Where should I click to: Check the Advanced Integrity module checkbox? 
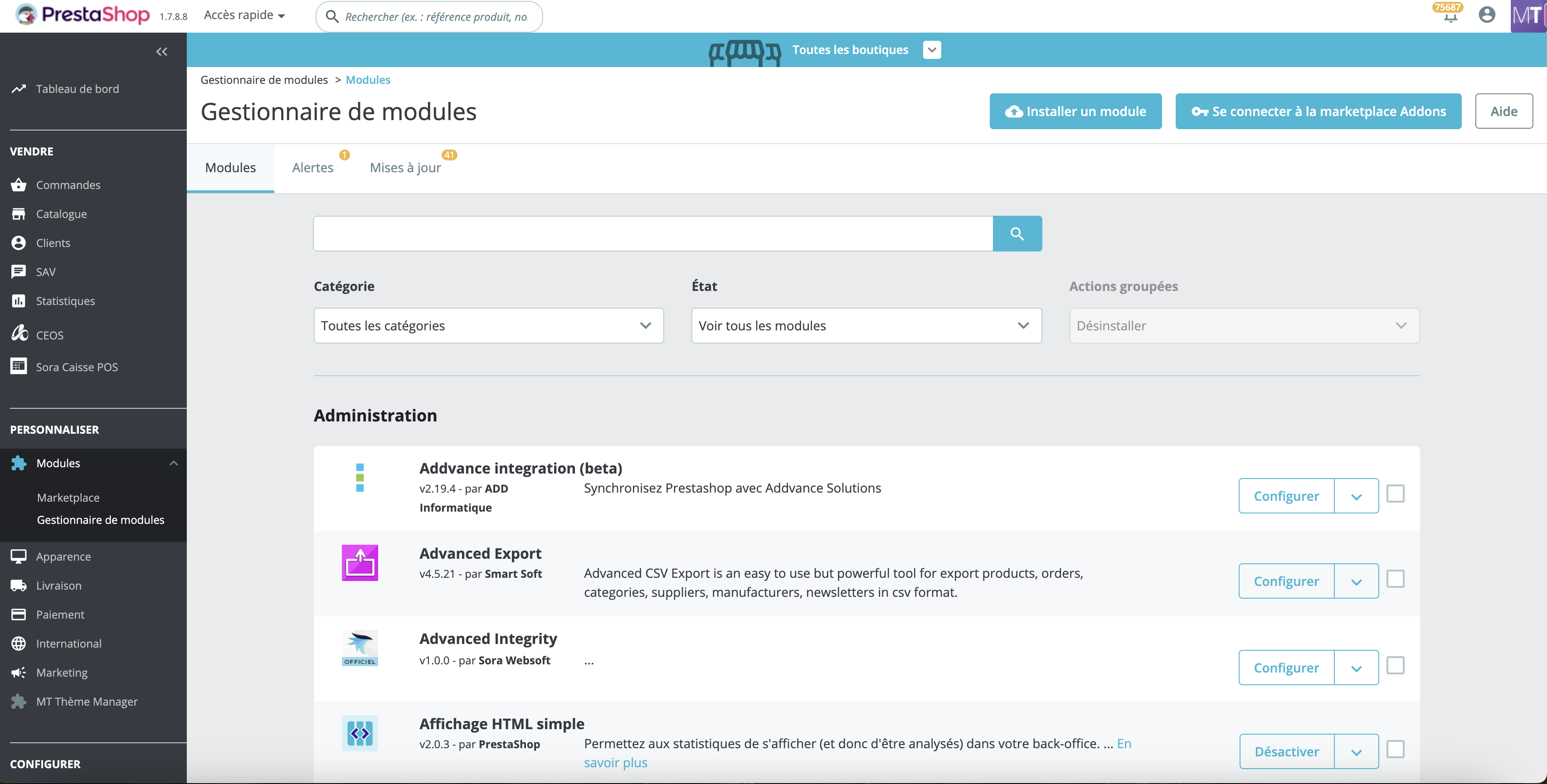coord(1395,665)
